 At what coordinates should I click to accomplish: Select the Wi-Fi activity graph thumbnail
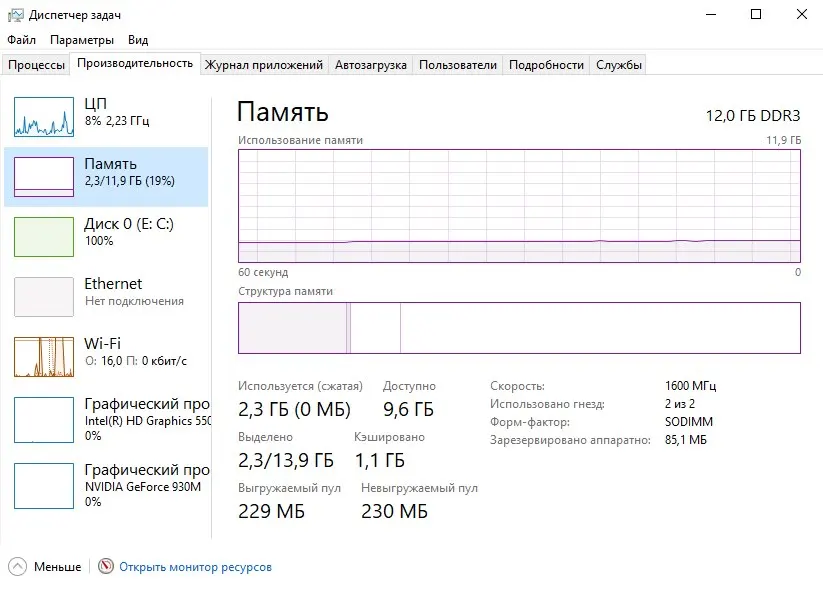[44, 357]
